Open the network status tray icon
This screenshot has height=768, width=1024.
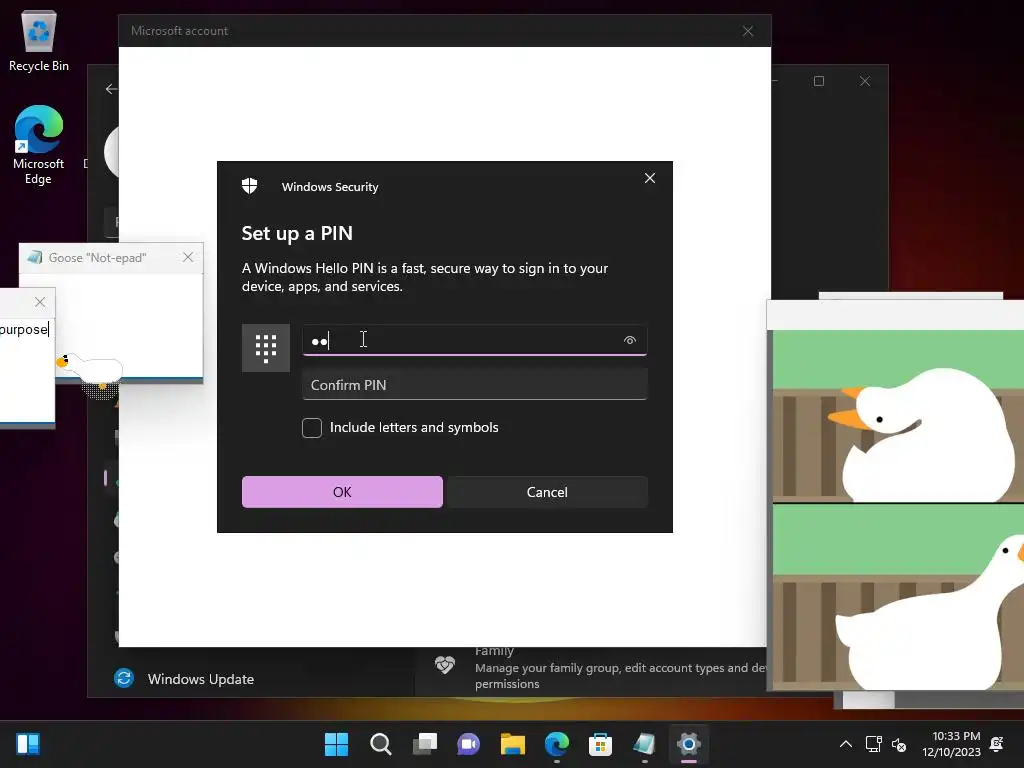point(873,744)
